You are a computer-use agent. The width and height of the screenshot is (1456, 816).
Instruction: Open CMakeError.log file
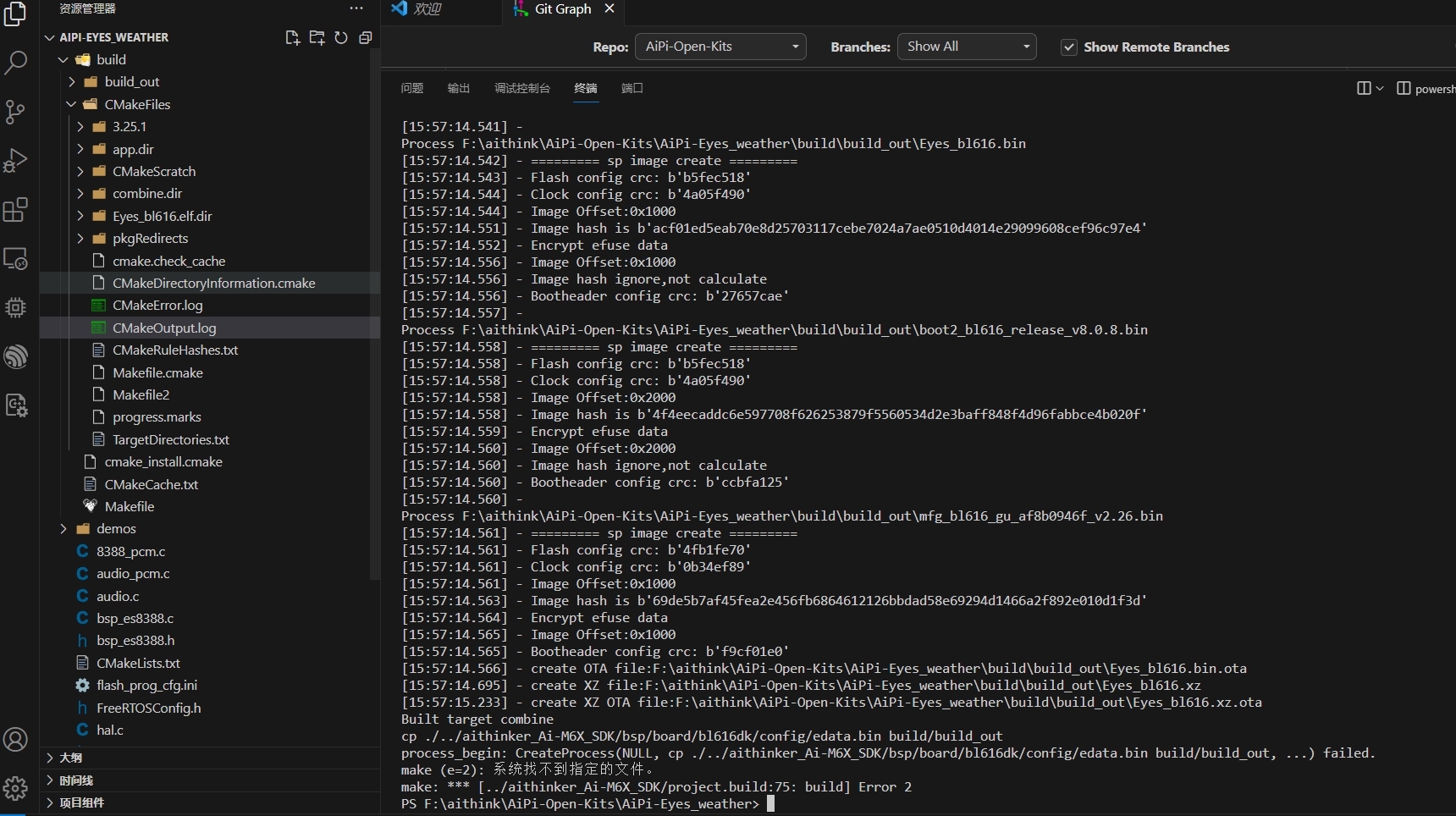click(157, 305)
